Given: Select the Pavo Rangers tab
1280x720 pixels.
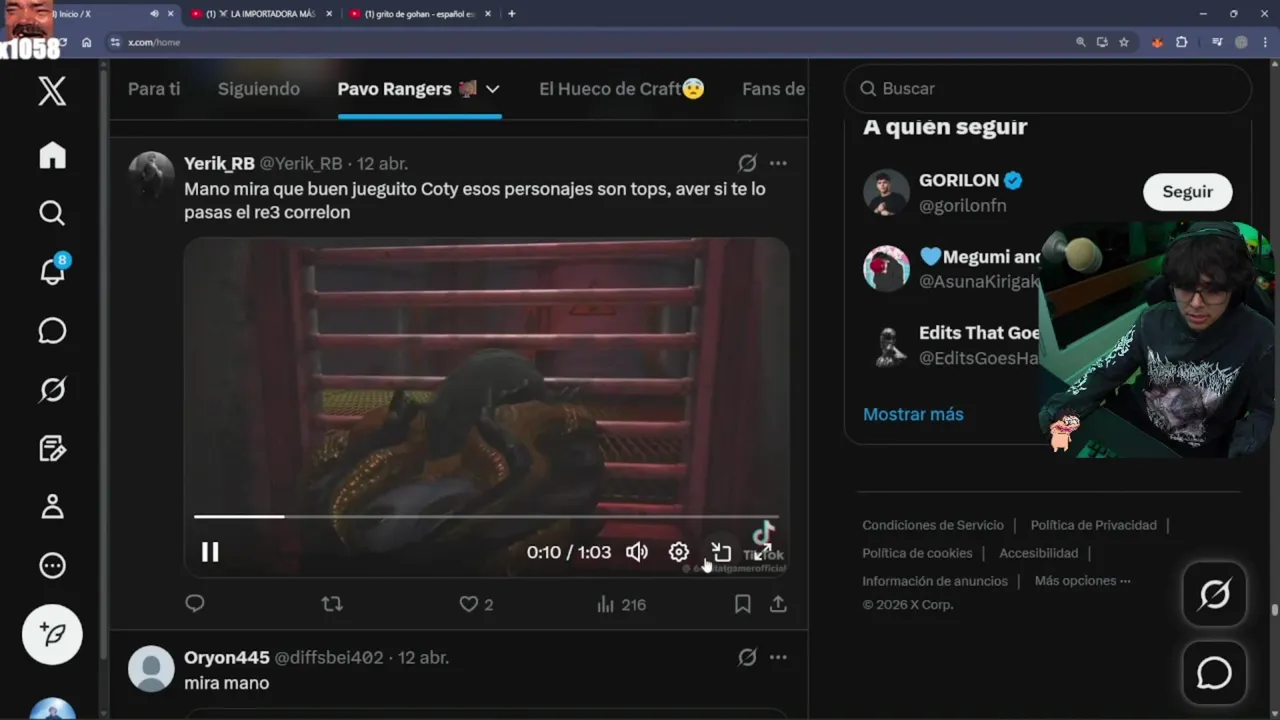Looking at the screenshot, I should coord(407,89).
